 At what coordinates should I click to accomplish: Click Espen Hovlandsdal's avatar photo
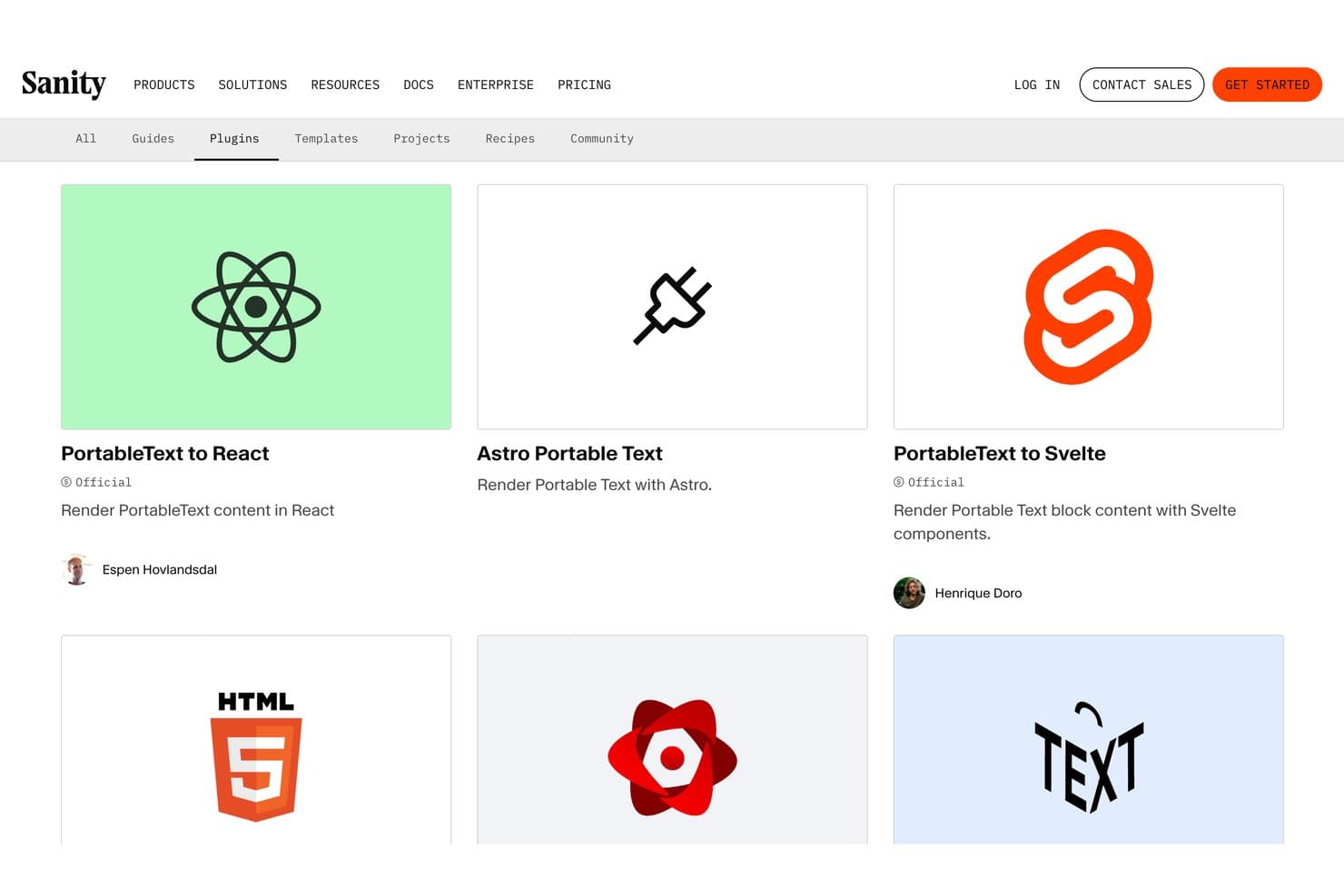coord(76,569)
